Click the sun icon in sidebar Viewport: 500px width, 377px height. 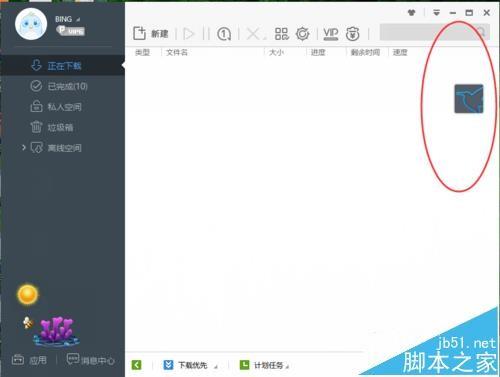coord(28,295)
